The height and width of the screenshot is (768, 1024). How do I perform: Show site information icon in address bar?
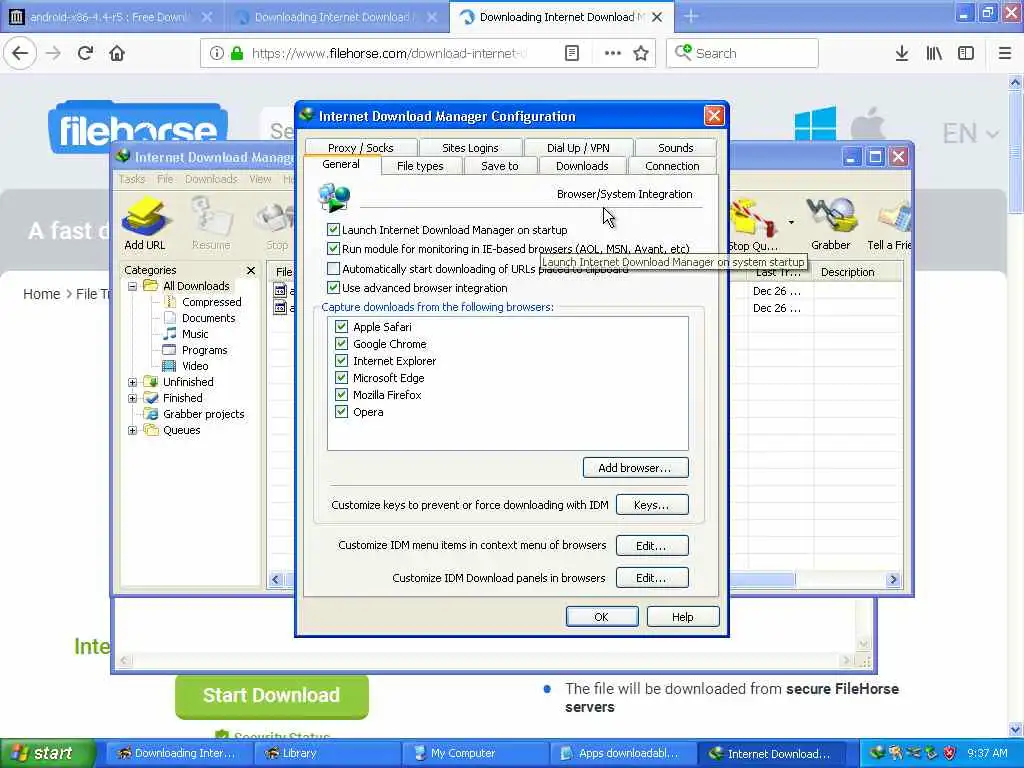(x=217, y=54)
